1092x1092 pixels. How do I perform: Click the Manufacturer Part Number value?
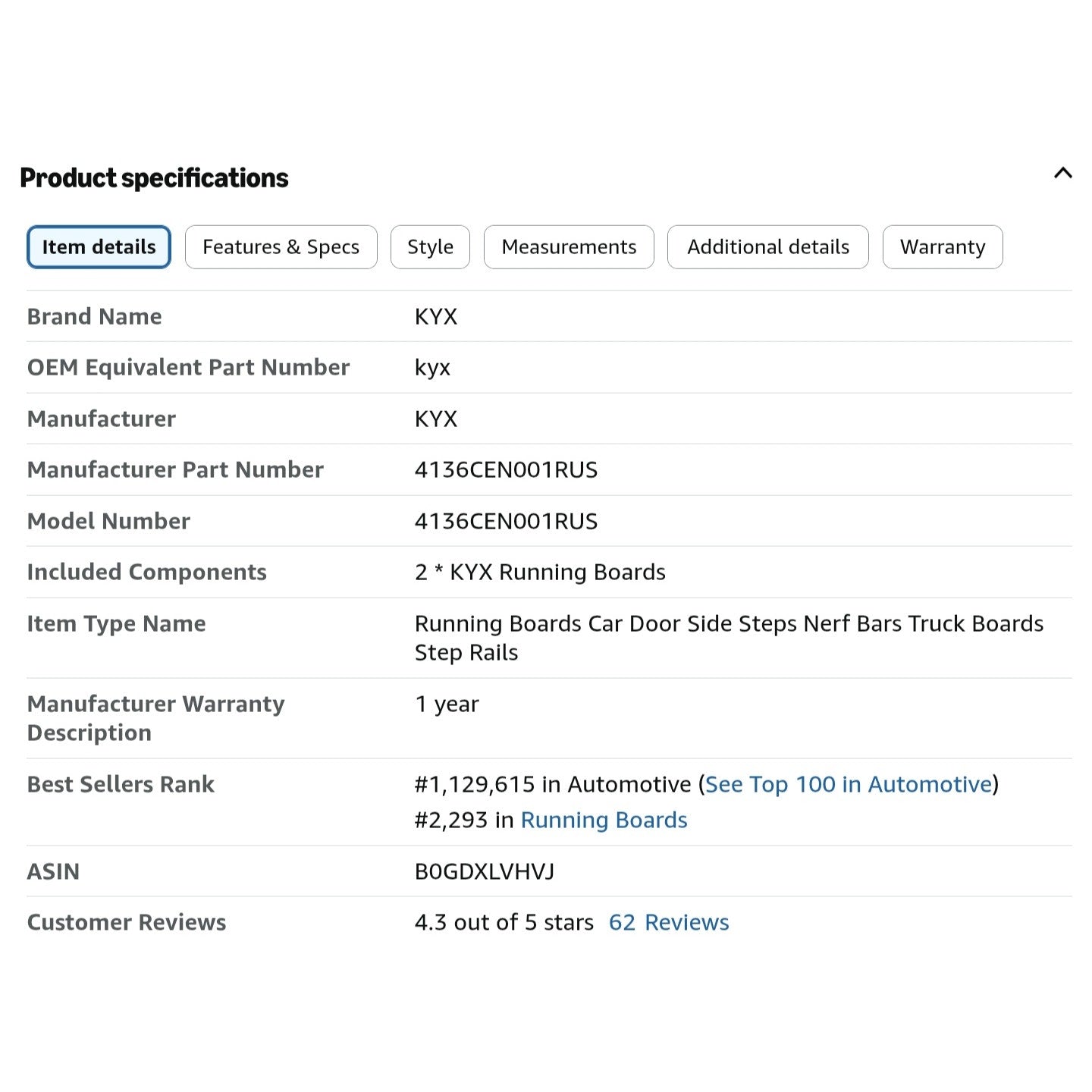coord(506,470)
